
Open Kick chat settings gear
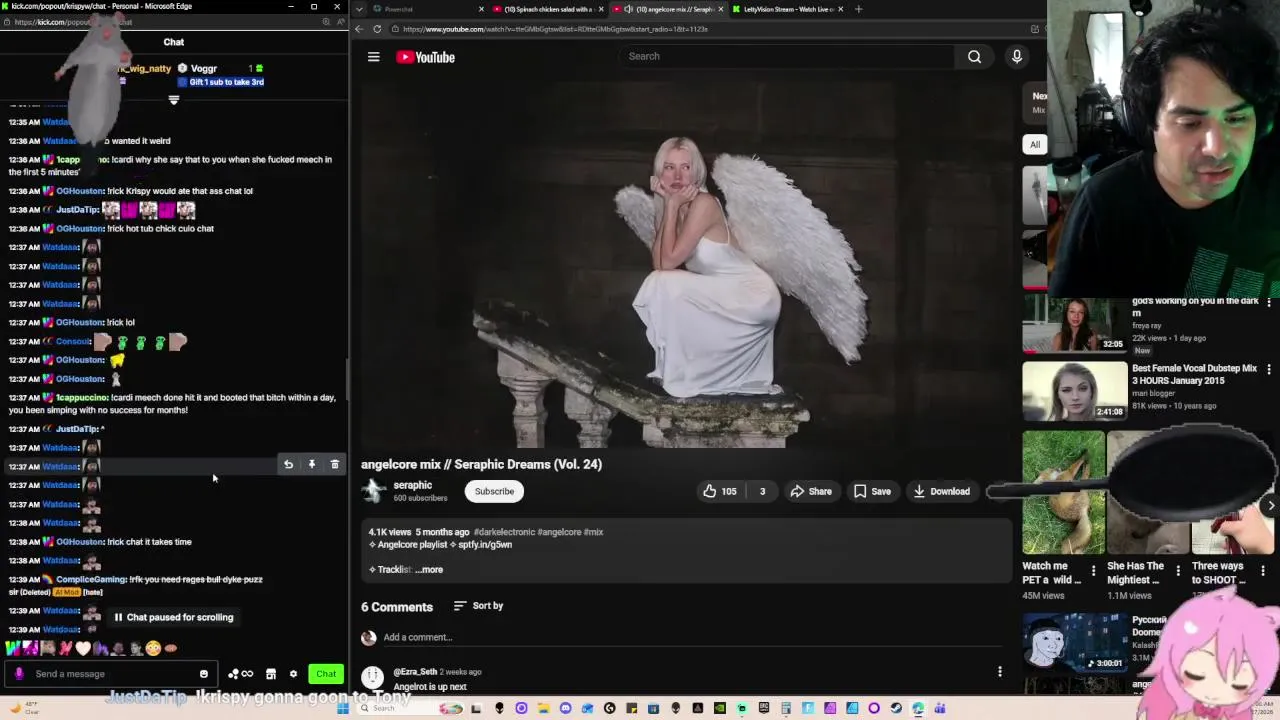click(293, 674)
